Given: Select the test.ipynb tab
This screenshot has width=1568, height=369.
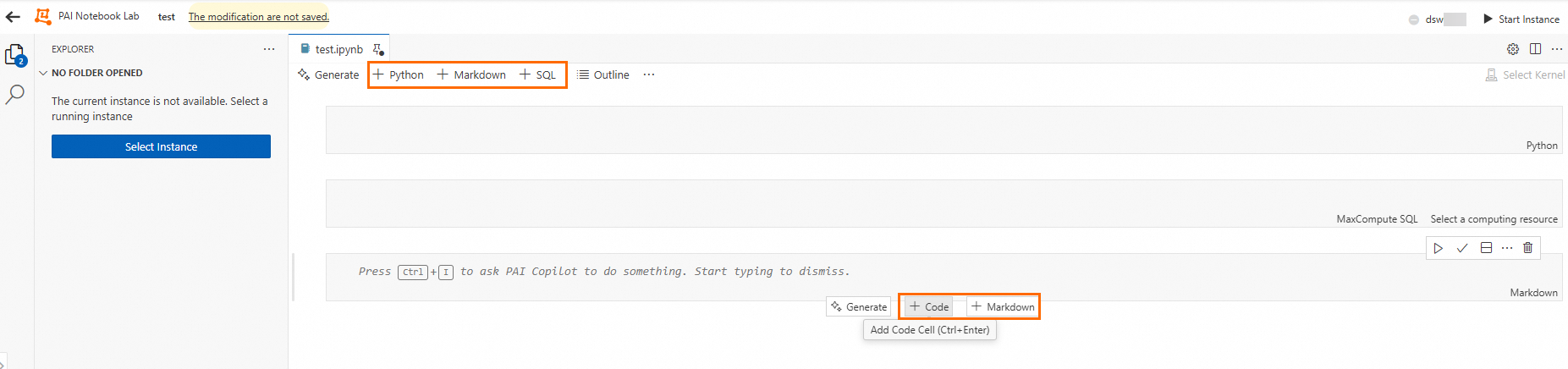Looking at the screenshot, I should coord(338,50).
